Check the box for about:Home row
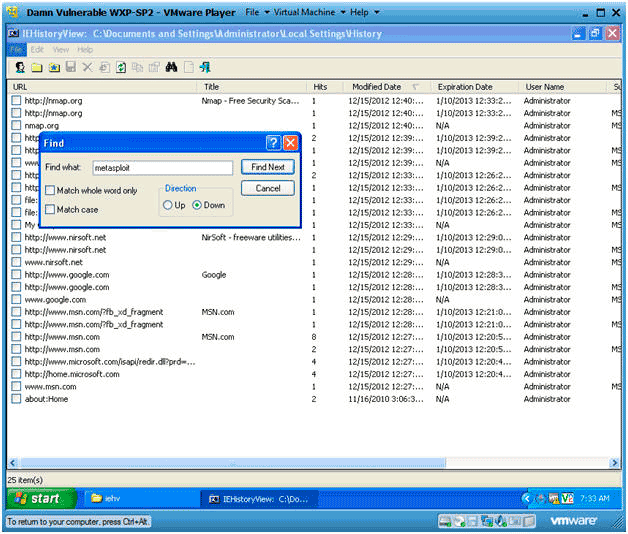The height and width of the screenshot is (534, 628). tap(16, 399)
